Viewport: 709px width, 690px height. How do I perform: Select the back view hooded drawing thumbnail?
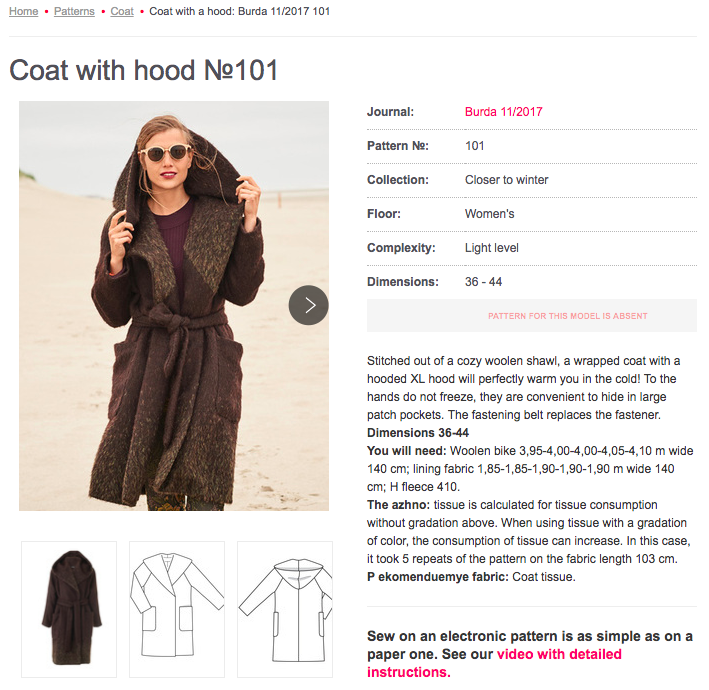[x=284, y=608]
